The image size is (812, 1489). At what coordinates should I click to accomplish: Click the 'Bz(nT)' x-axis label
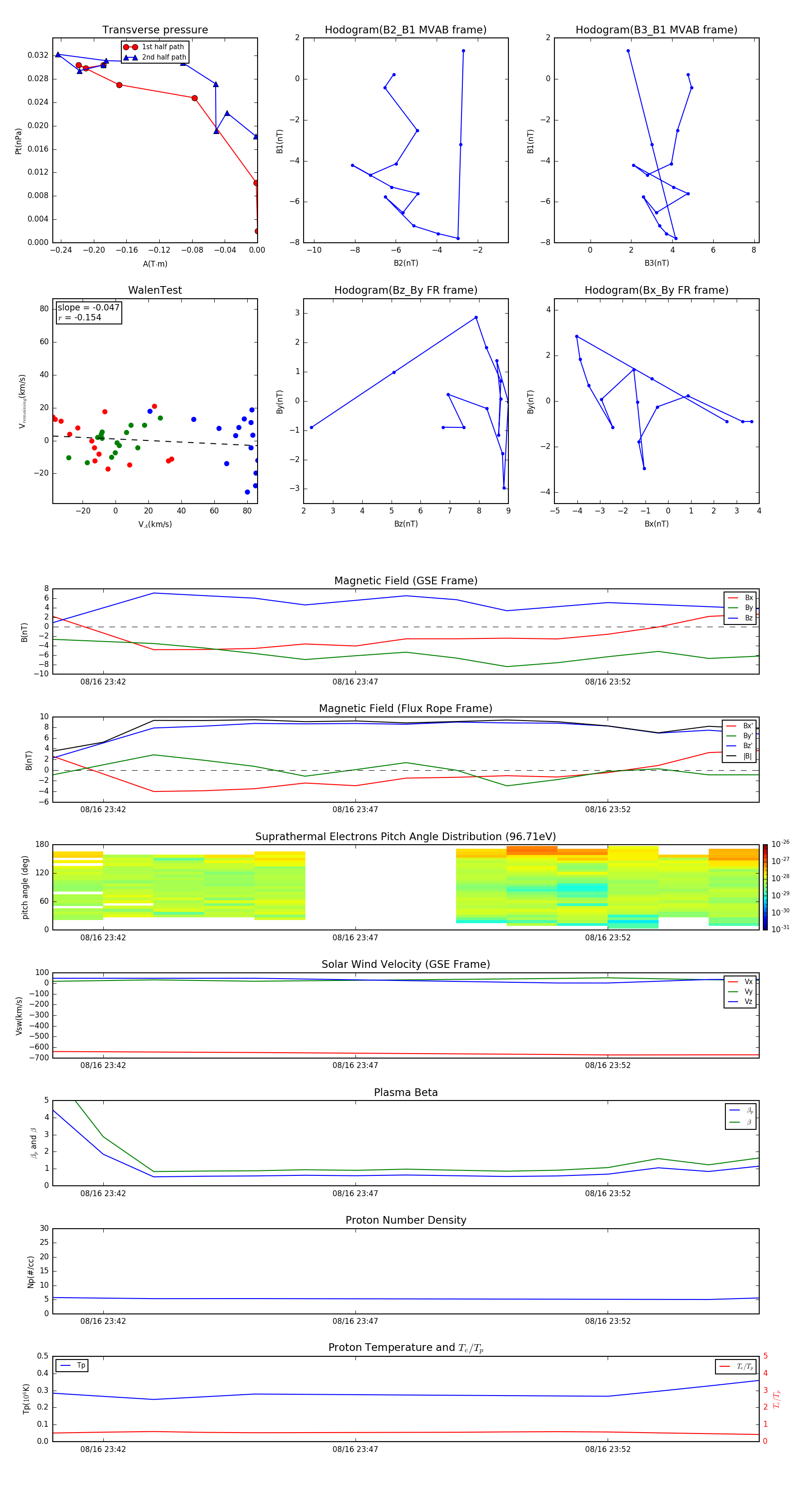[x=406, y=524]
